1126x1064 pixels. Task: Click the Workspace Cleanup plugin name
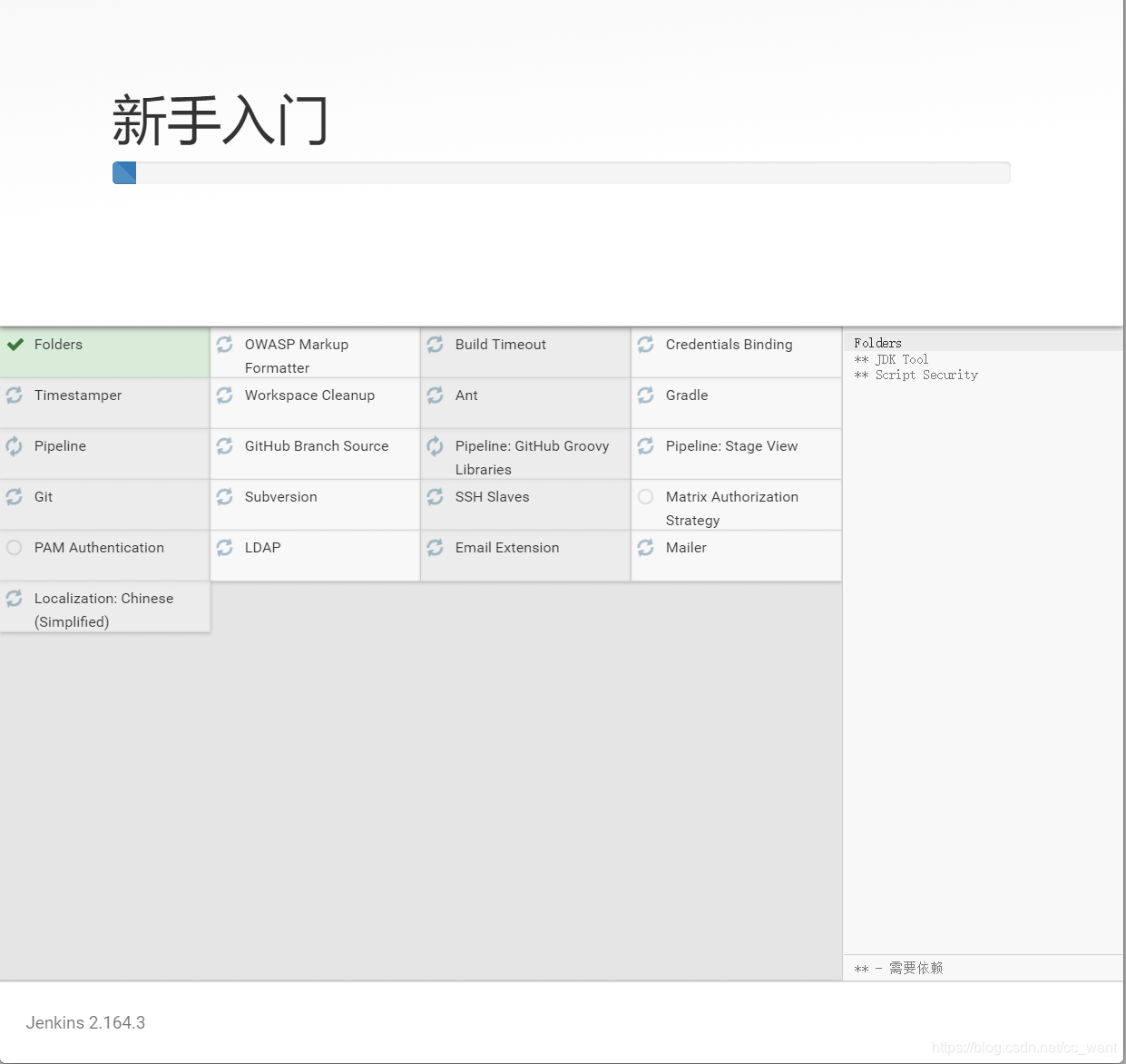click(309, 395)
